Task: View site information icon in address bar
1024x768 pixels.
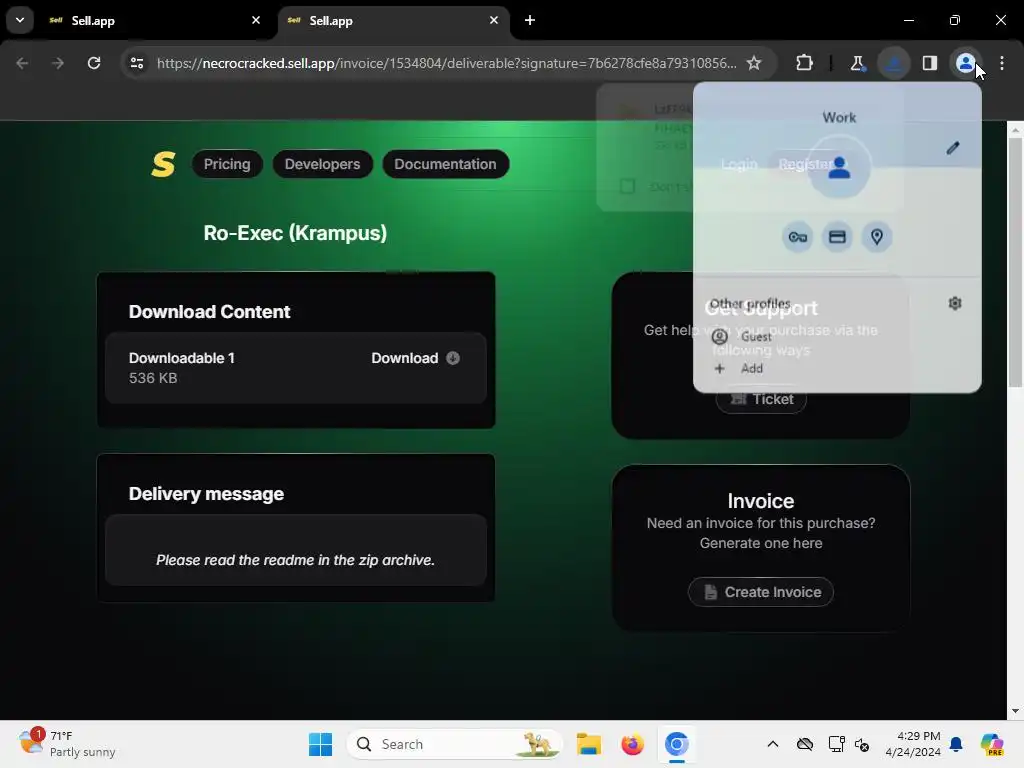Action: click(136, 63)
